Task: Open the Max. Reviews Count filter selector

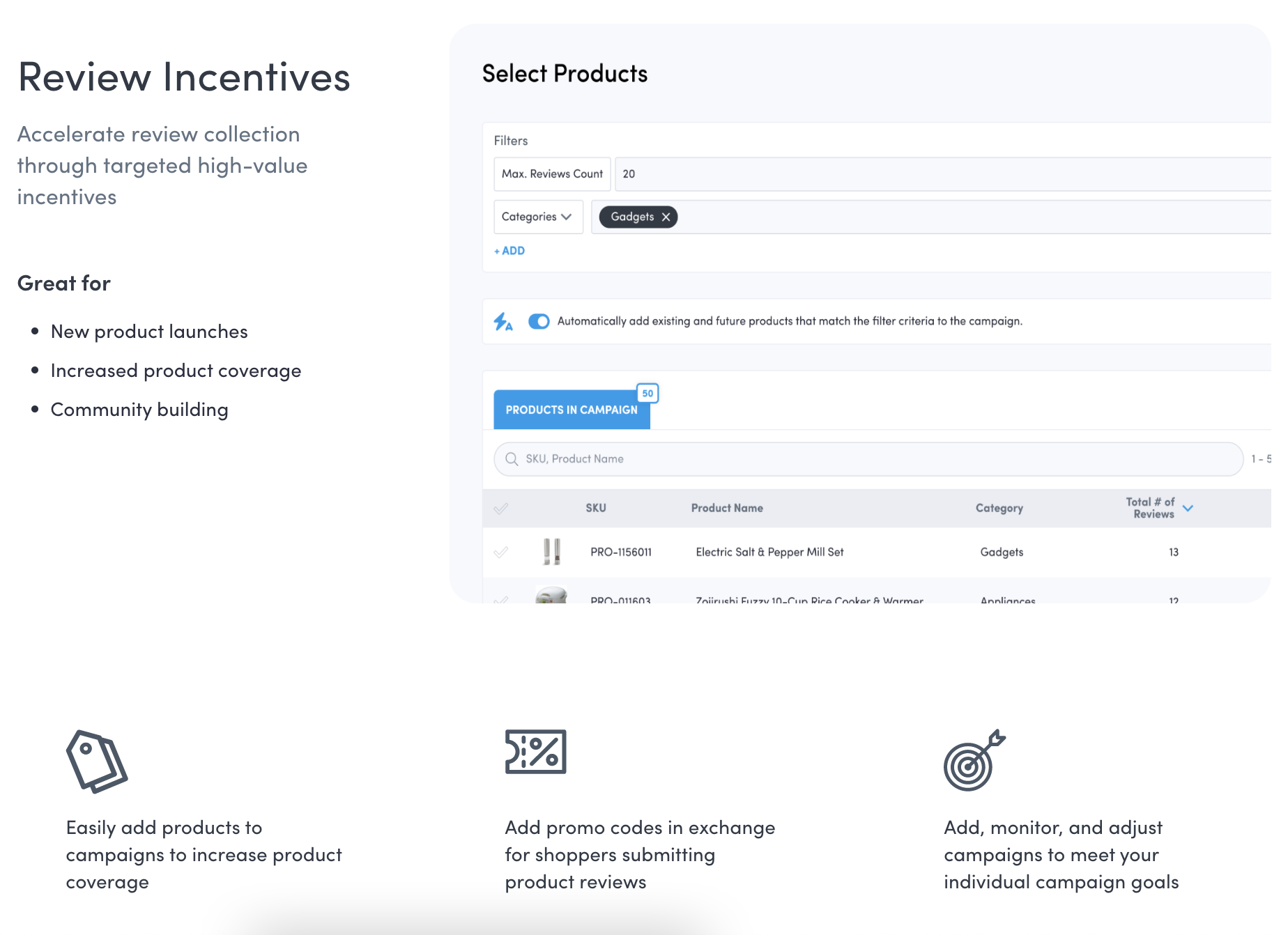Action: pos(552,174)
